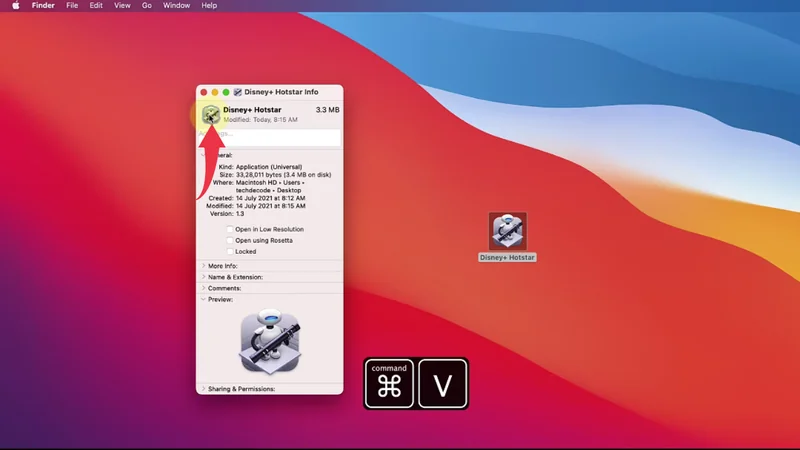The image size is (800, 450).
Task: Open the Apple menu
Action: tap(16, 6)
